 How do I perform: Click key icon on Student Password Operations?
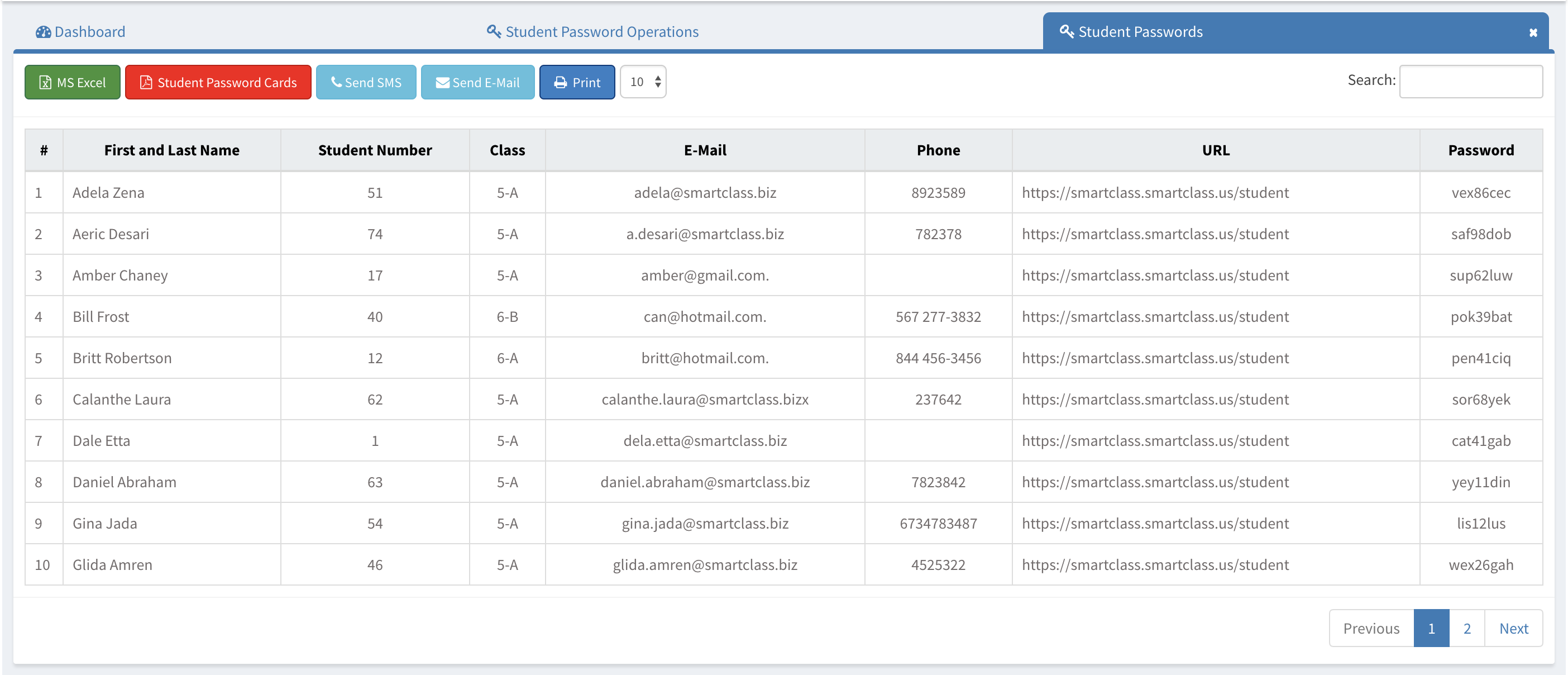point(493,31)
